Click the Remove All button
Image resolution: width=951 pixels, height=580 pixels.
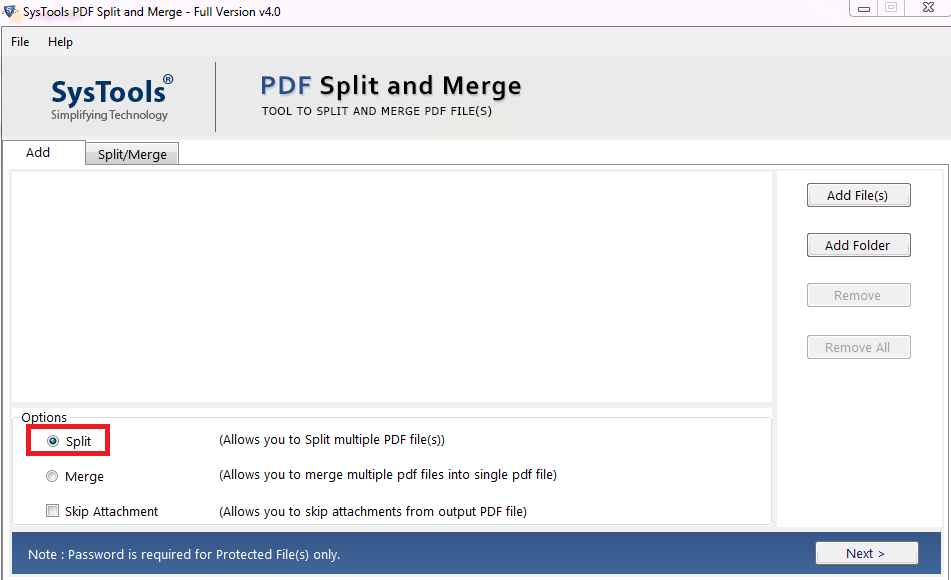[858, 348]
